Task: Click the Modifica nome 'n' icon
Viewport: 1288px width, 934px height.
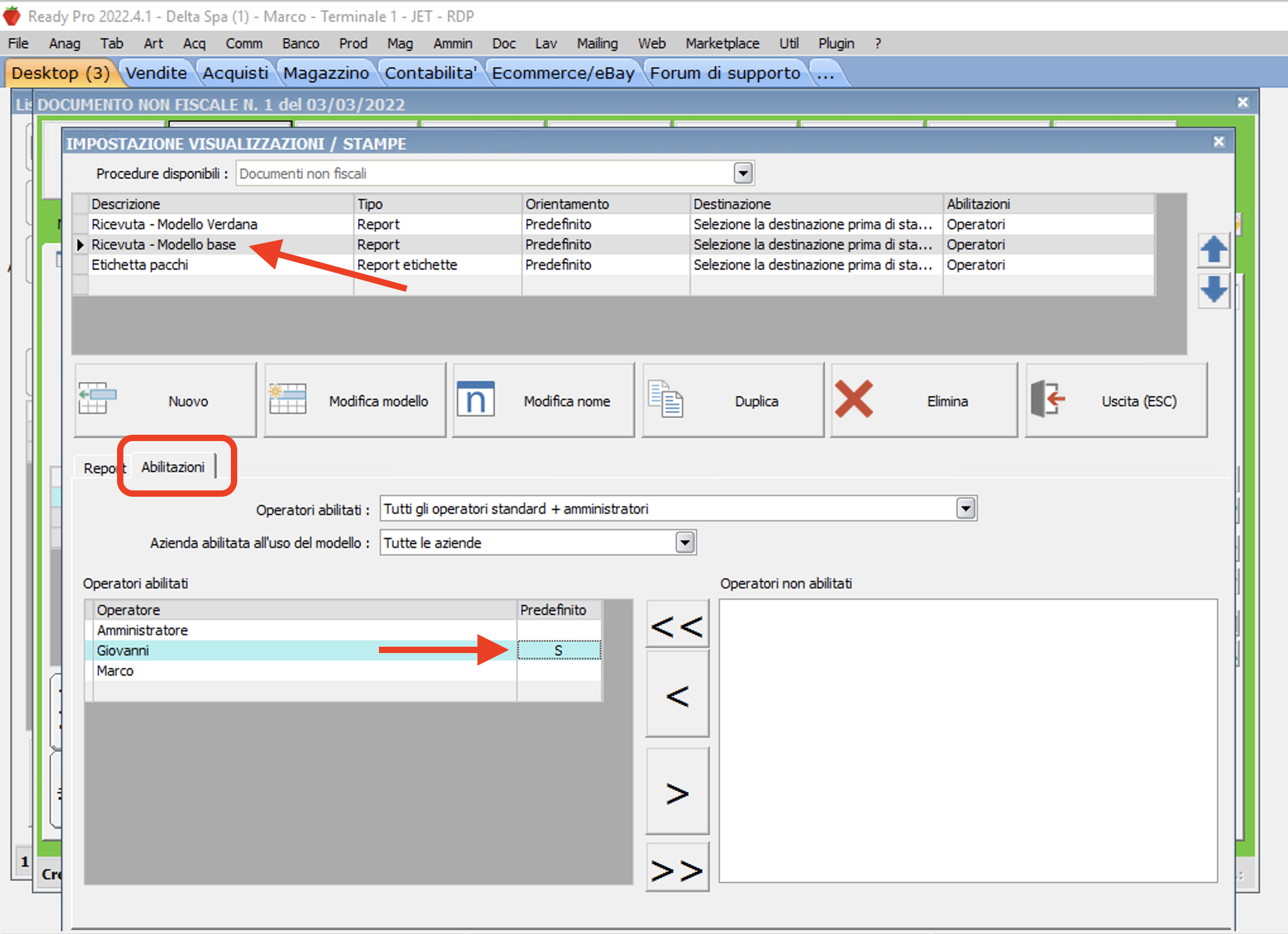Action: pos(475,399)
